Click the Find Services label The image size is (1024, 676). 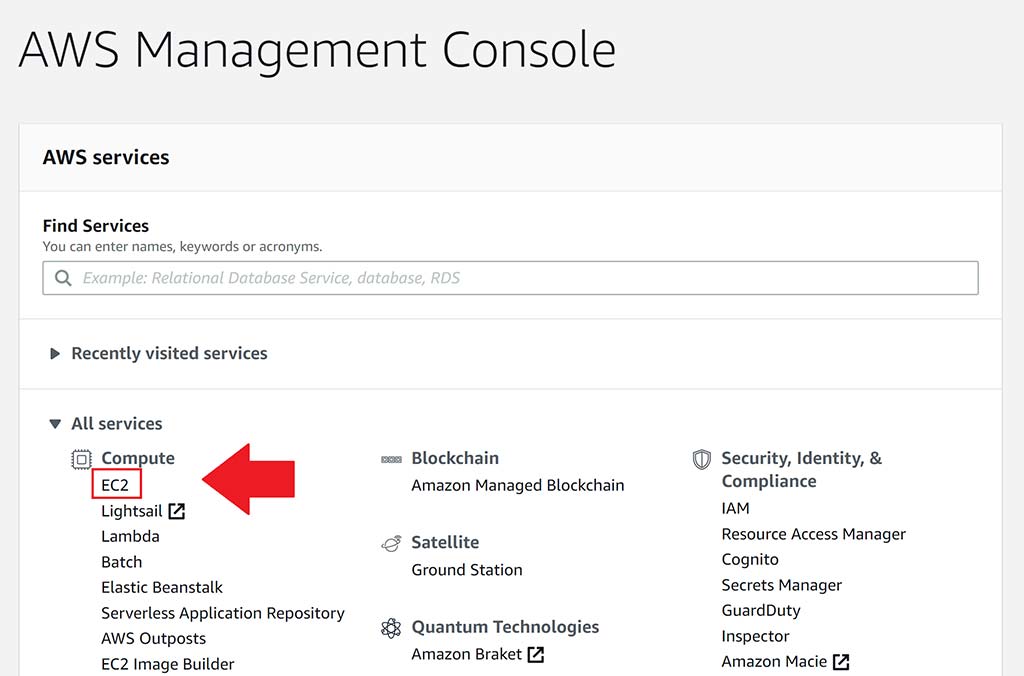click(x=96, y=226)
